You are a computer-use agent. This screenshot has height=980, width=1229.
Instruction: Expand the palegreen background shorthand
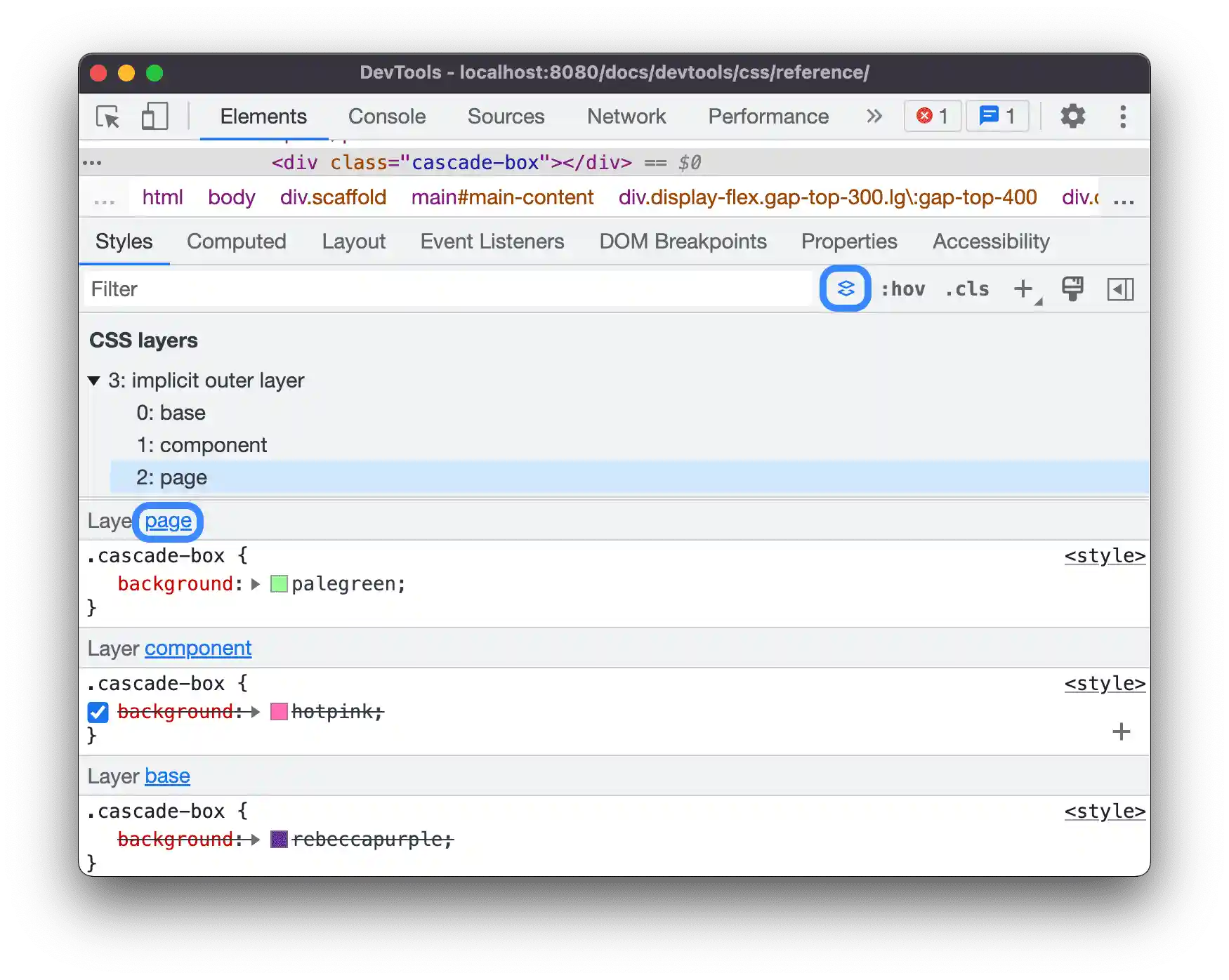(256, 584)
